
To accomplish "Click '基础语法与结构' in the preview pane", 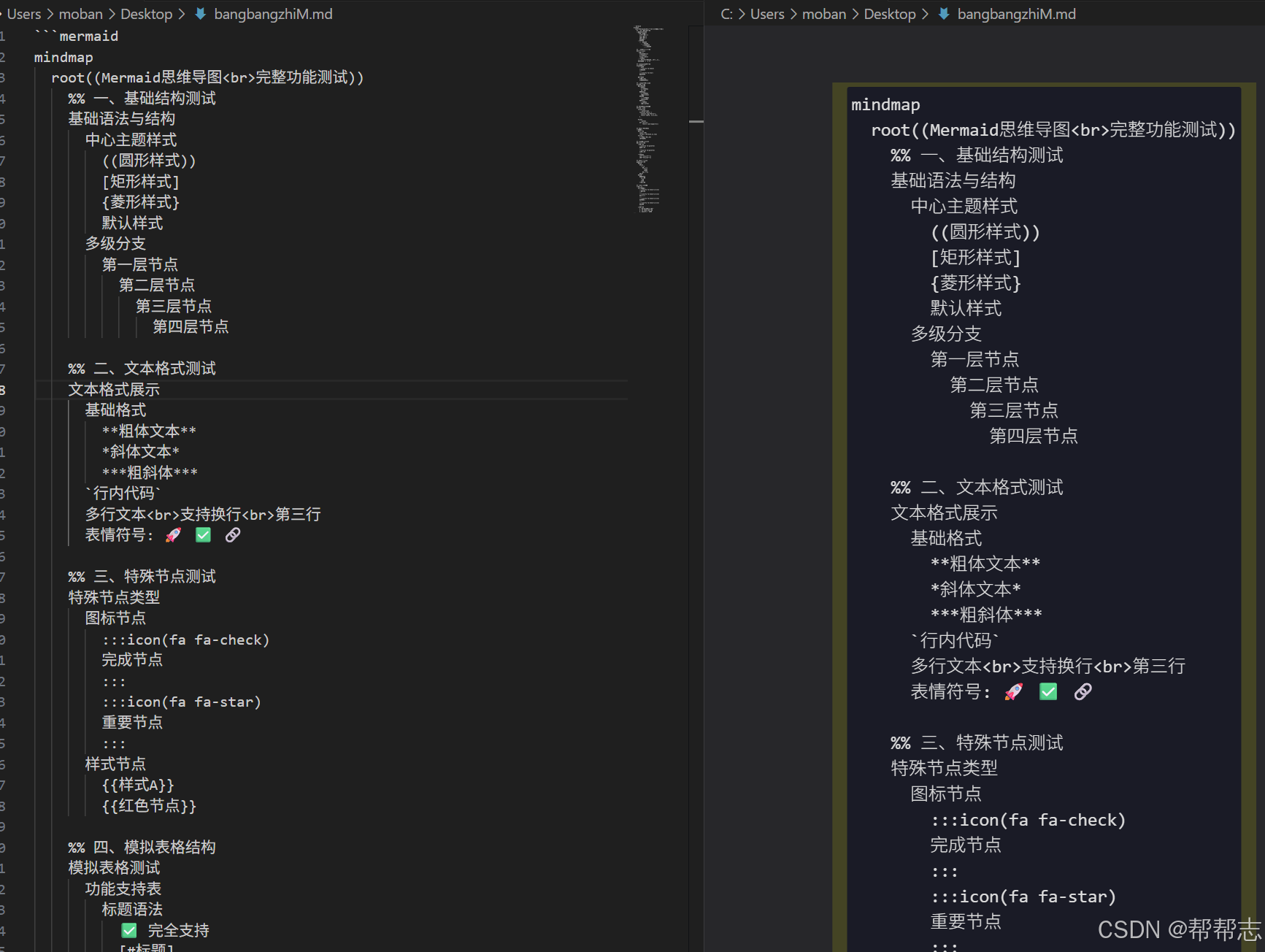I will (953, 180).
